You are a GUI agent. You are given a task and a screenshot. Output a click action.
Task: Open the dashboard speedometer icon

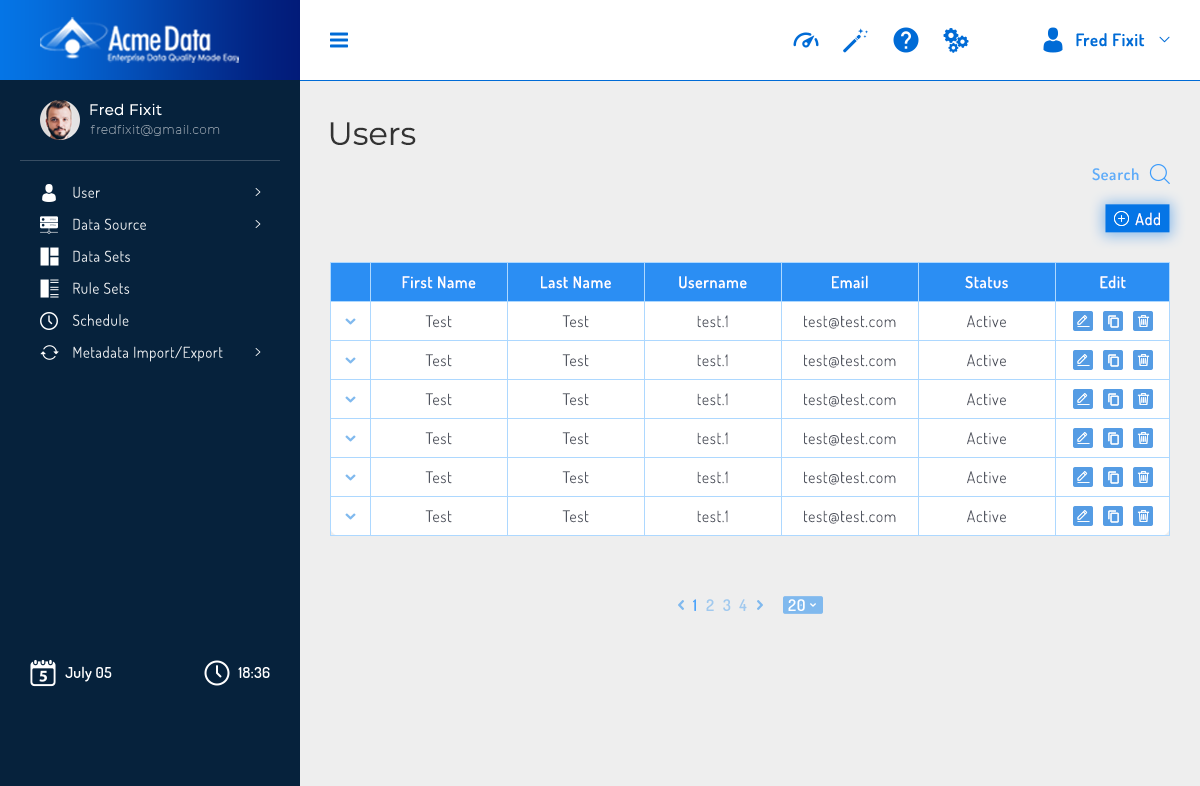coord(806,40)
